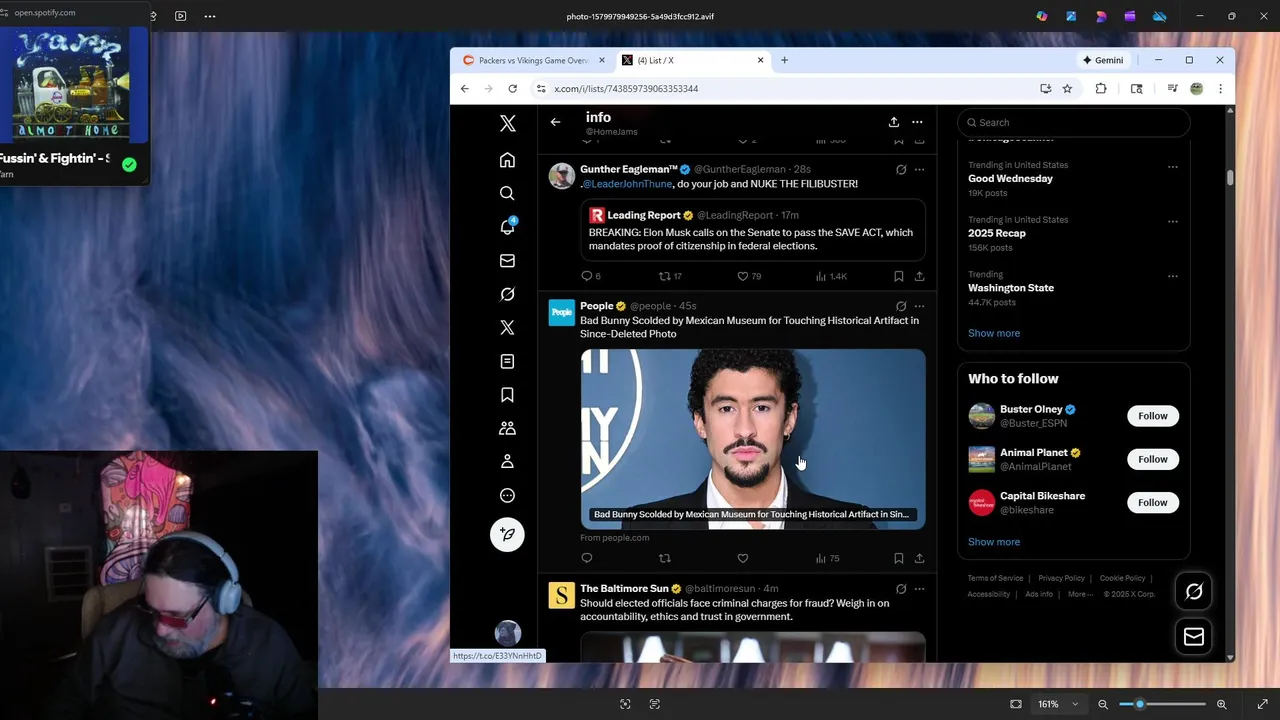
Task: Bookmark Gunther Eagleman's post
Action: pos(898,276)
